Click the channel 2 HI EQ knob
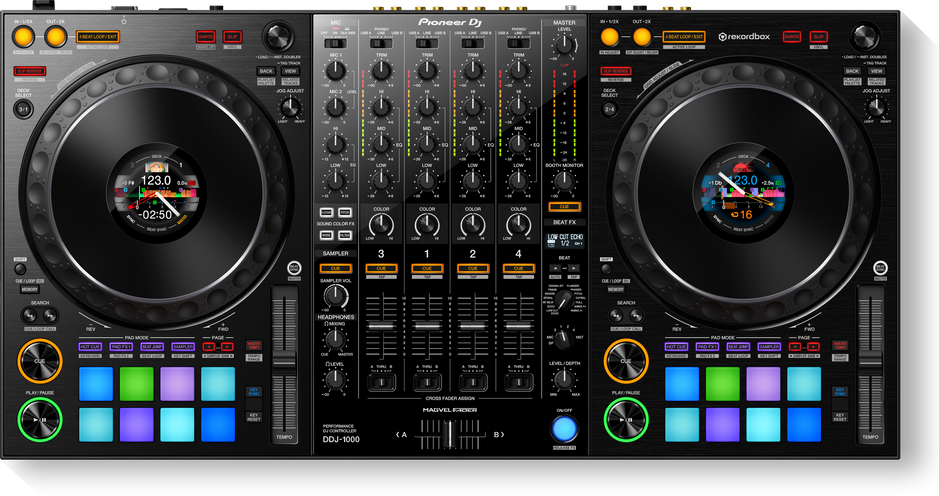 pos(472,107)
